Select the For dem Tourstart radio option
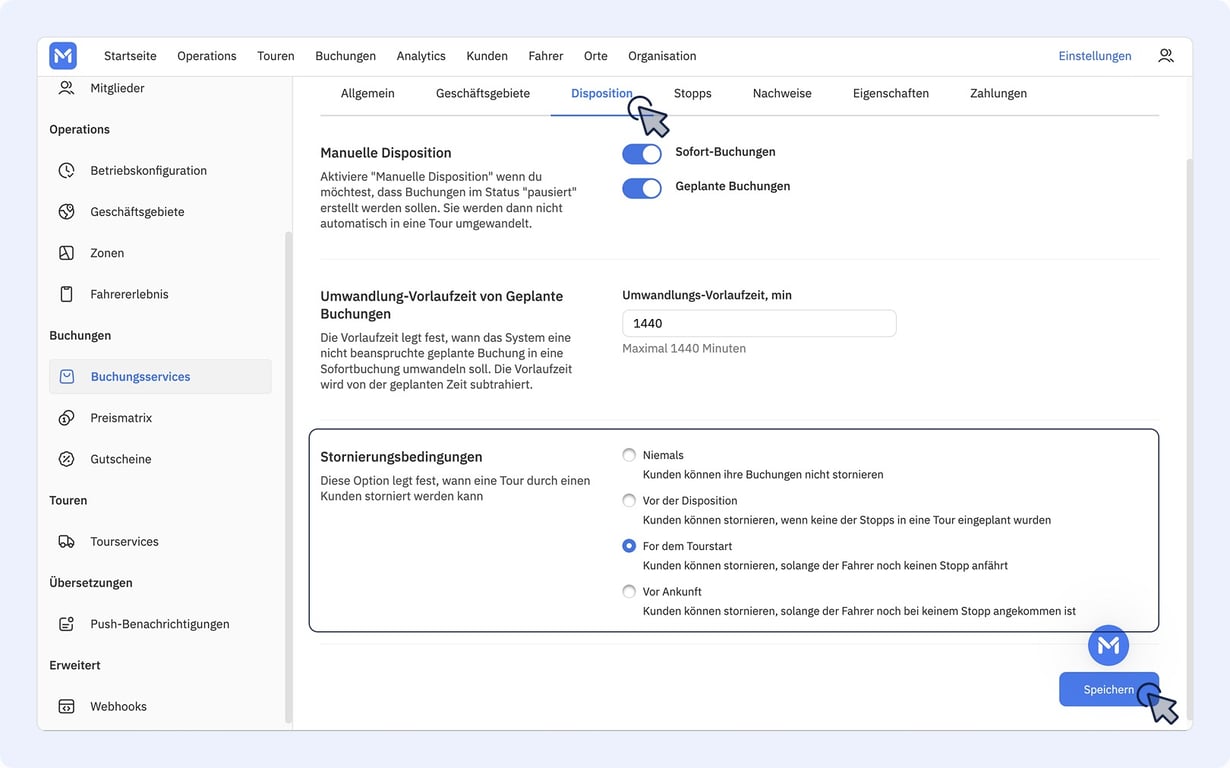Viewport: 1230px width, 768px height. (629, 546)
